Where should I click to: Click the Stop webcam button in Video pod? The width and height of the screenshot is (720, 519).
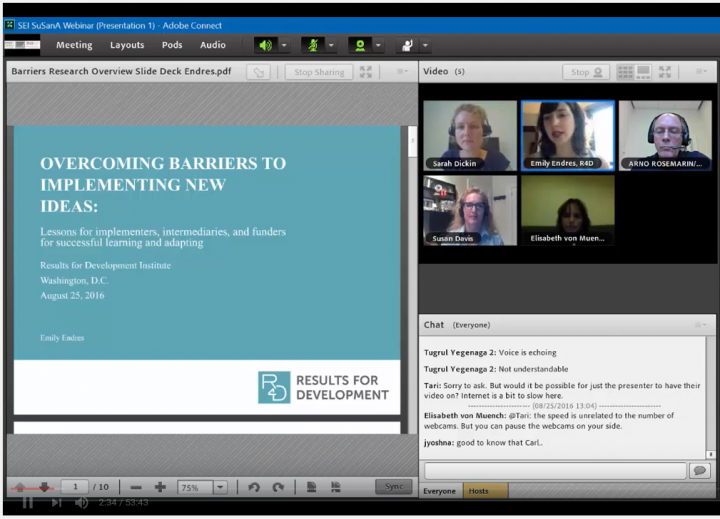pyautogui.click(x=587, y=72)
